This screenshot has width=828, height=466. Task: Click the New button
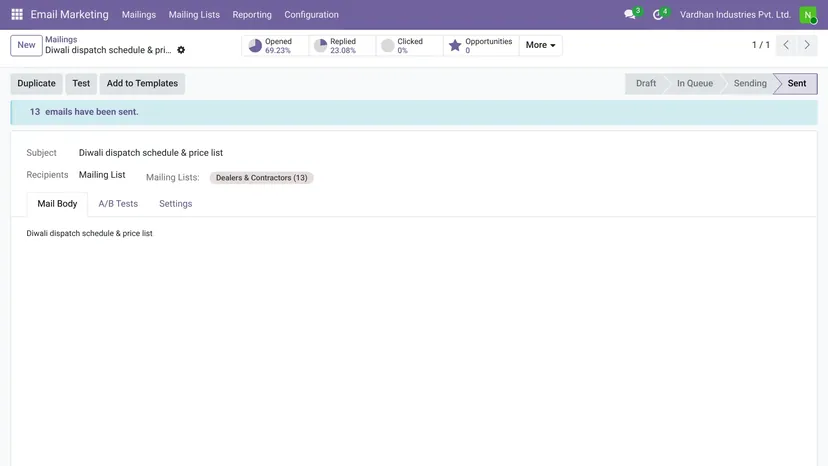tap(26, 45)
